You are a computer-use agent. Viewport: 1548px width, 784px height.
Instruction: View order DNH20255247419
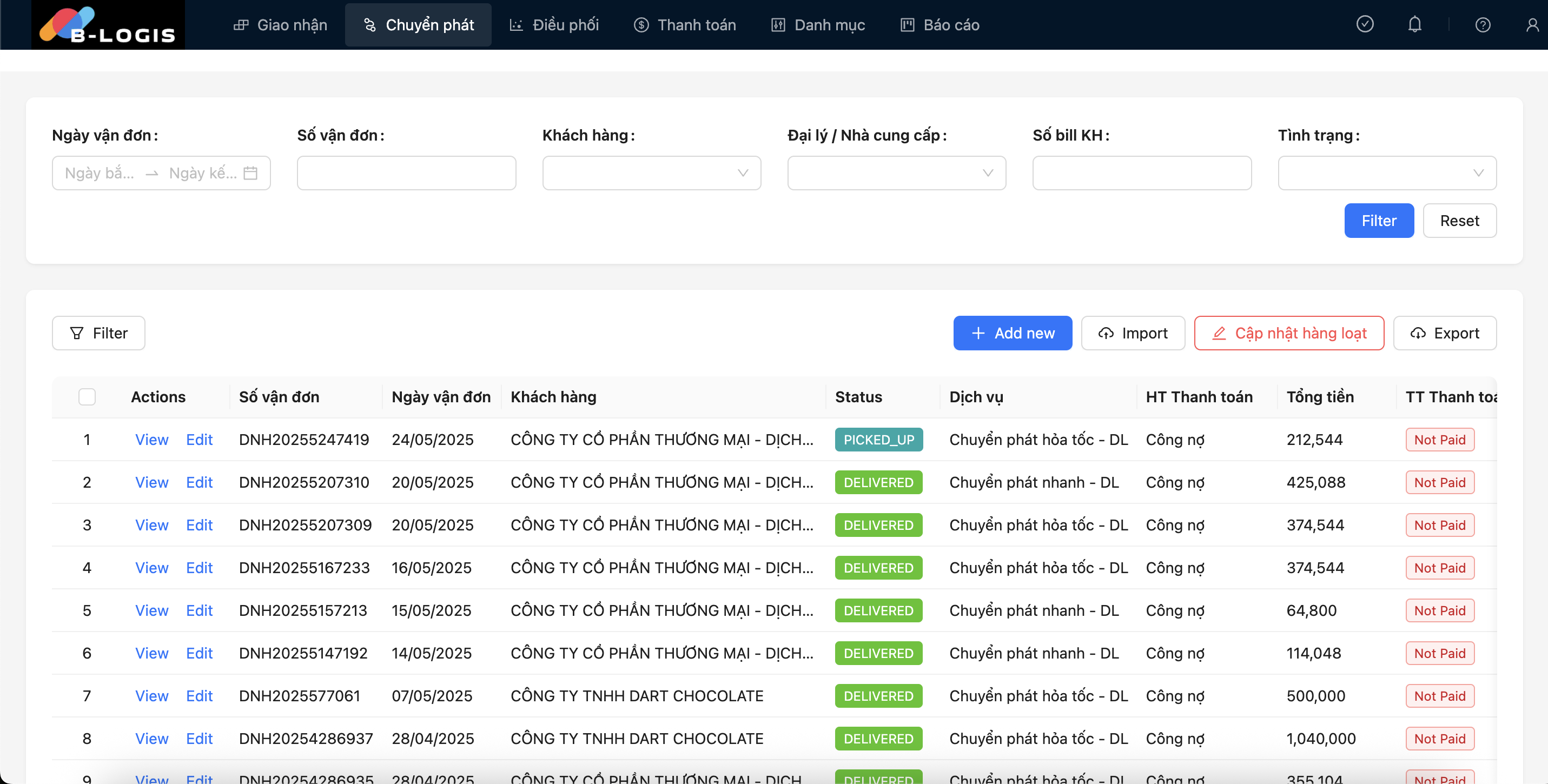[151, 440]
